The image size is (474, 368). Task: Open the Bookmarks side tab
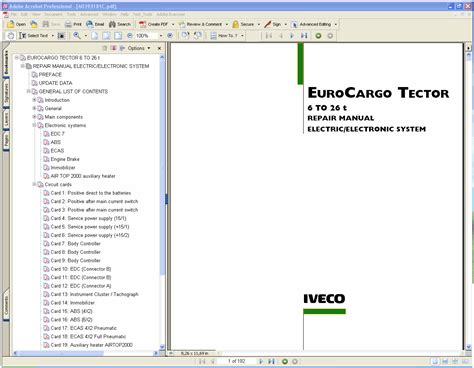pyautogui.click(x=6, y=63)
